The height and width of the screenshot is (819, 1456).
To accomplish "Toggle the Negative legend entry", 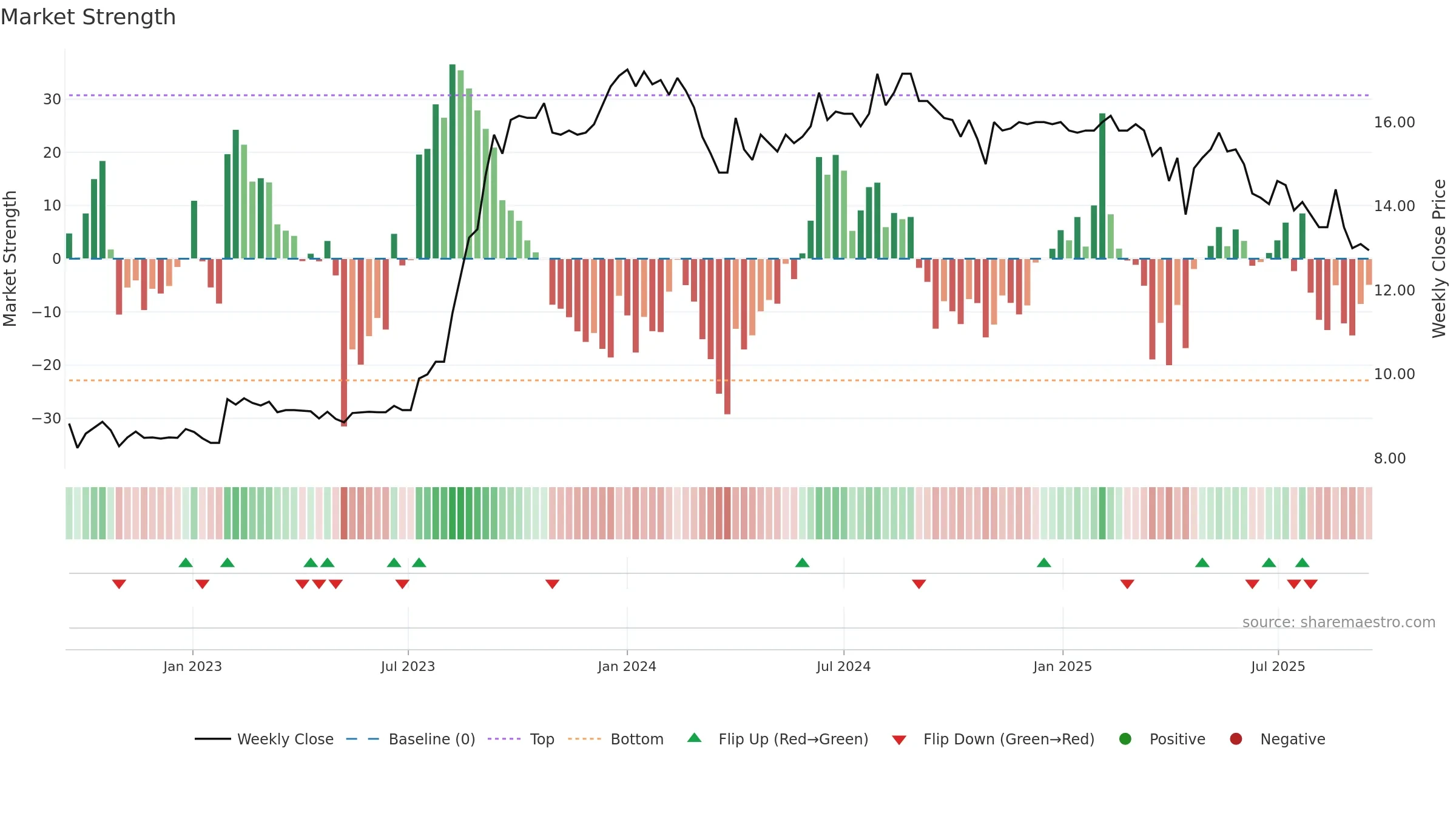I will pyautogui.click(x=1277, y=739).
